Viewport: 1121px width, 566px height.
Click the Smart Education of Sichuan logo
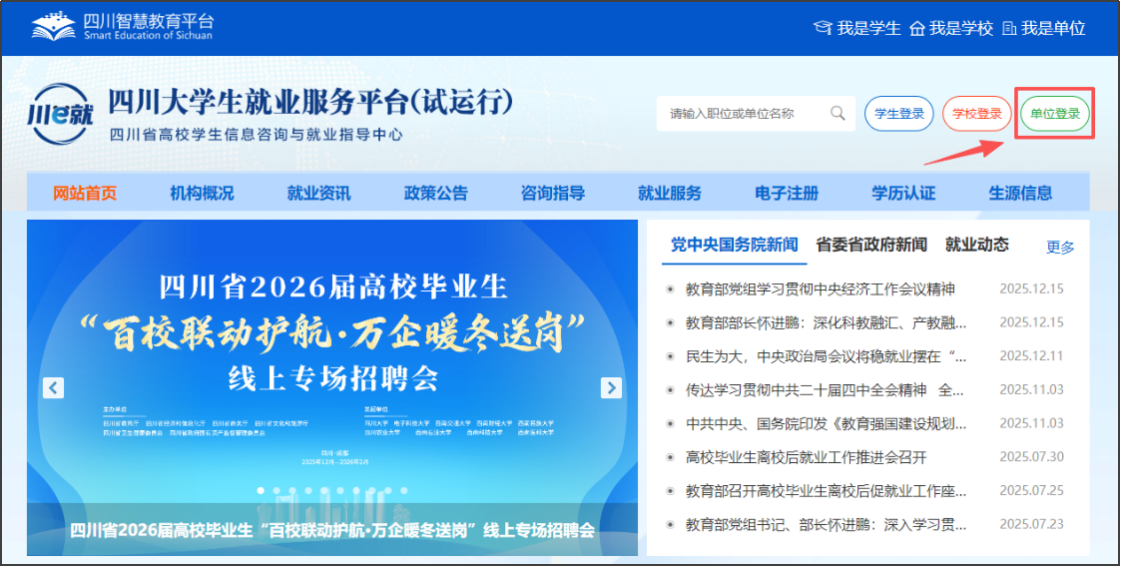click(123, 26)
